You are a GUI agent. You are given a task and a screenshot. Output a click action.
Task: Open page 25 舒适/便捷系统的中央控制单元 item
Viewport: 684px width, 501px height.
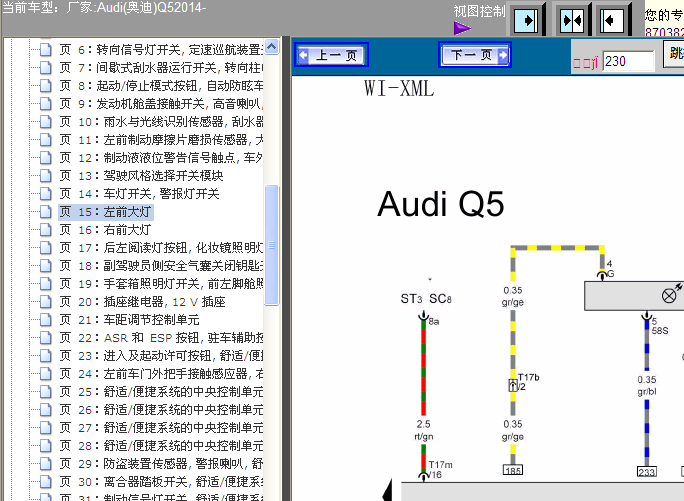pos(161,392)
